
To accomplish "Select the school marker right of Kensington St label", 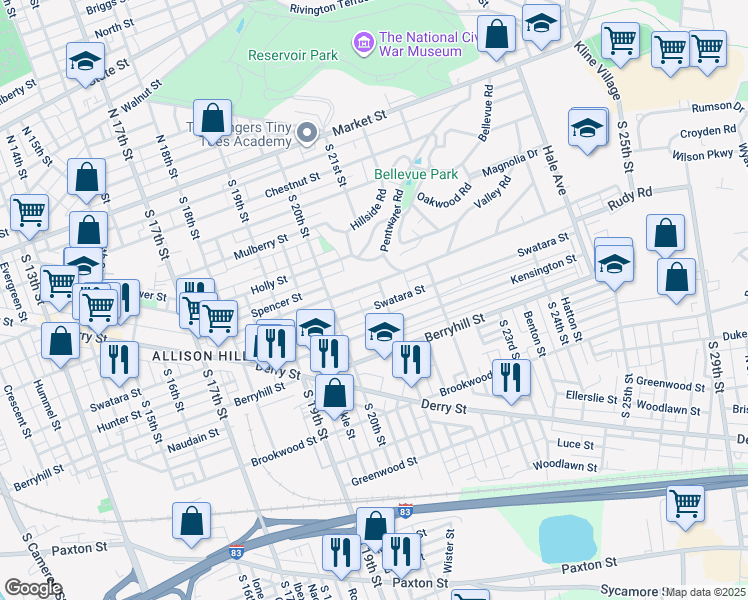I will tap(614, 265).
